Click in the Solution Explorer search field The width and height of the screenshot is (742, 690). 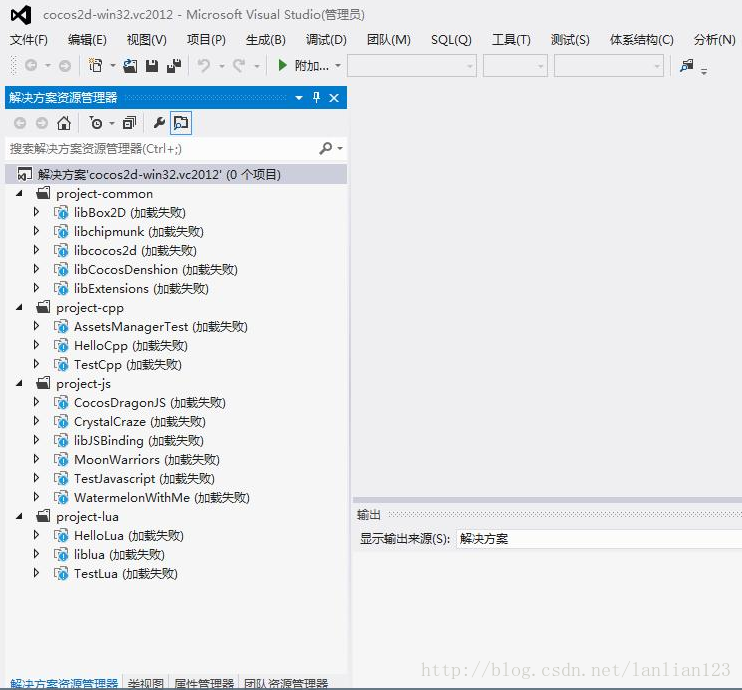pos(162,149)
